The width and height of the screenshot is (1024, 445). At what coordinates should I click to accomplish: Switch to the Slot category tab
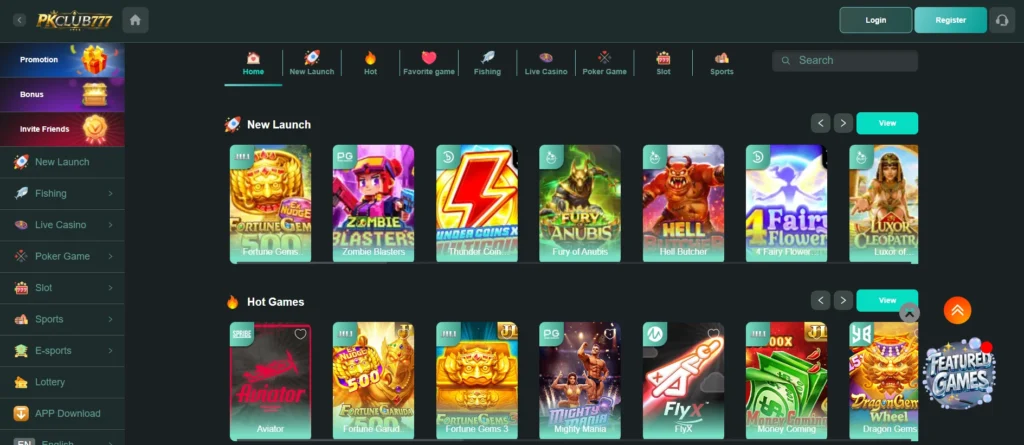point(664,63)
